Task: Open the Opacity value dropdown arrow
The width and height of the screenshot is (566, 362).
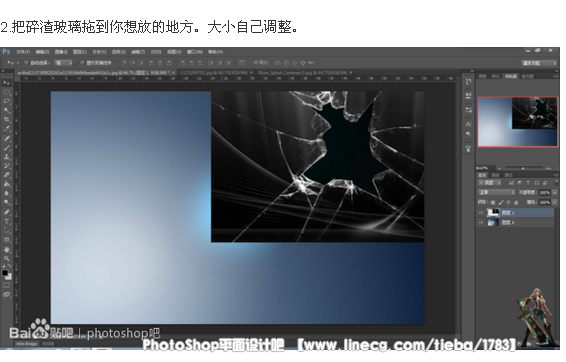Action: pos(555,192)
